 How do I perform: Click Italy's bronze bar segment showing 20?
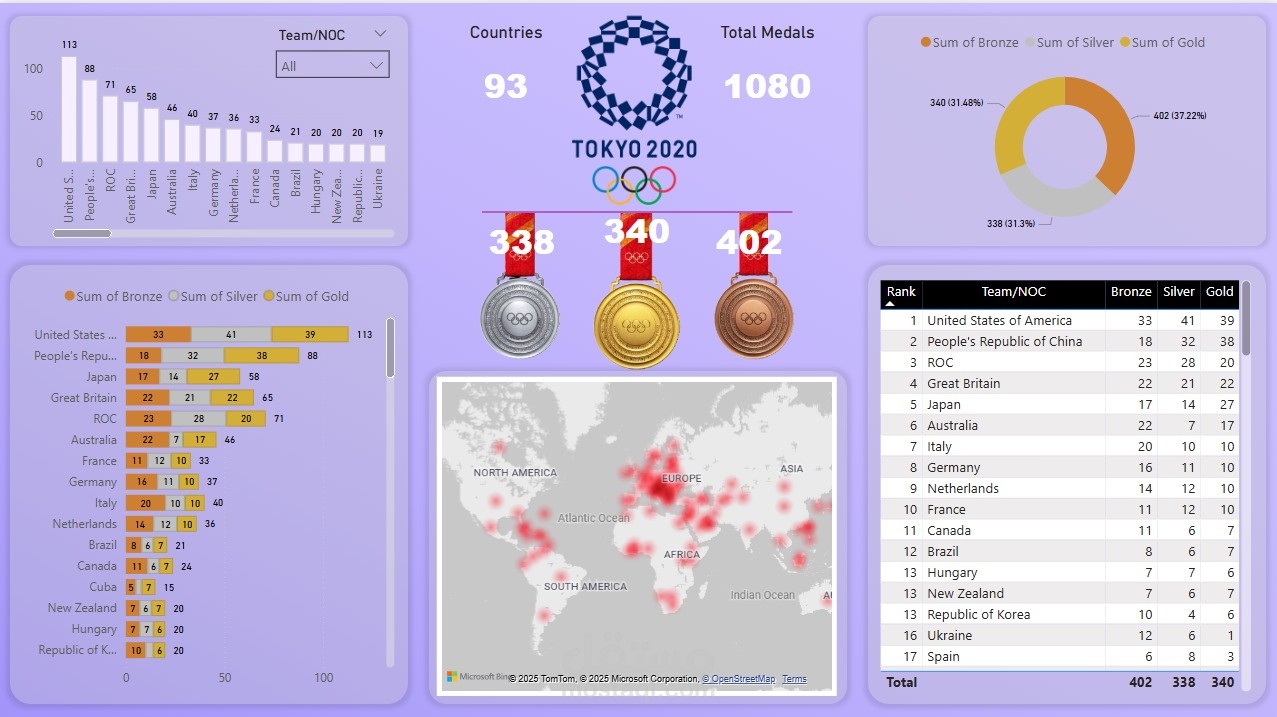click(x=145, y=503)
